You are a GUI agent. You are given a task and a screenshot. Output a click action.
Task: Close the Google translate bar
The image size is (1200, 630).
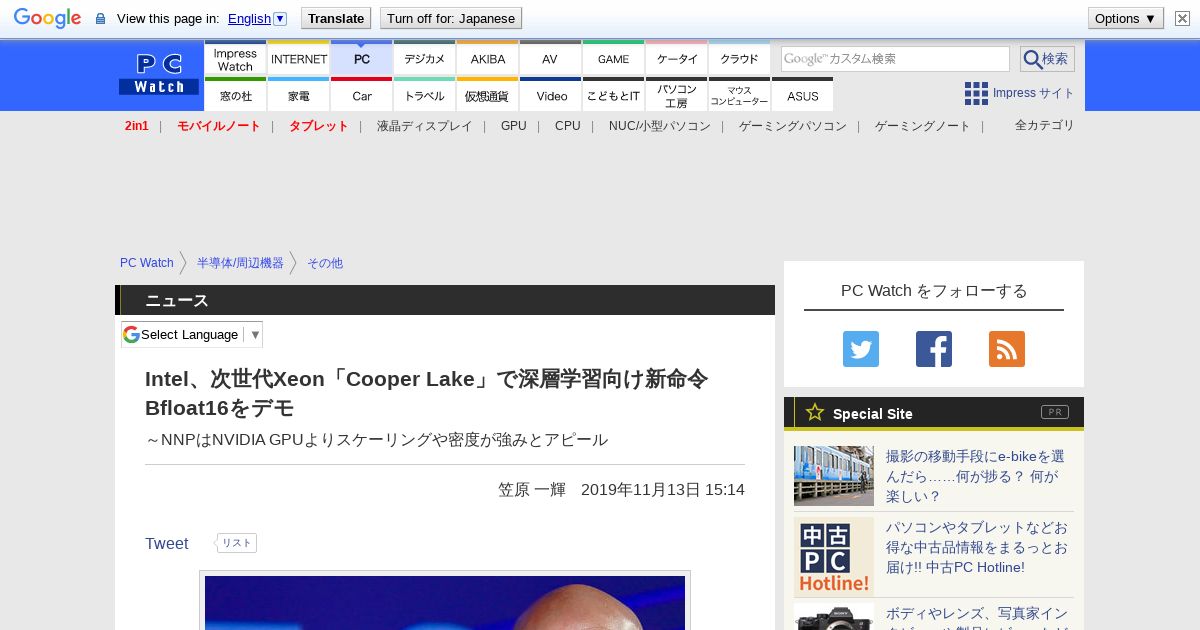pyautogui.click(x=1182, y=18)
